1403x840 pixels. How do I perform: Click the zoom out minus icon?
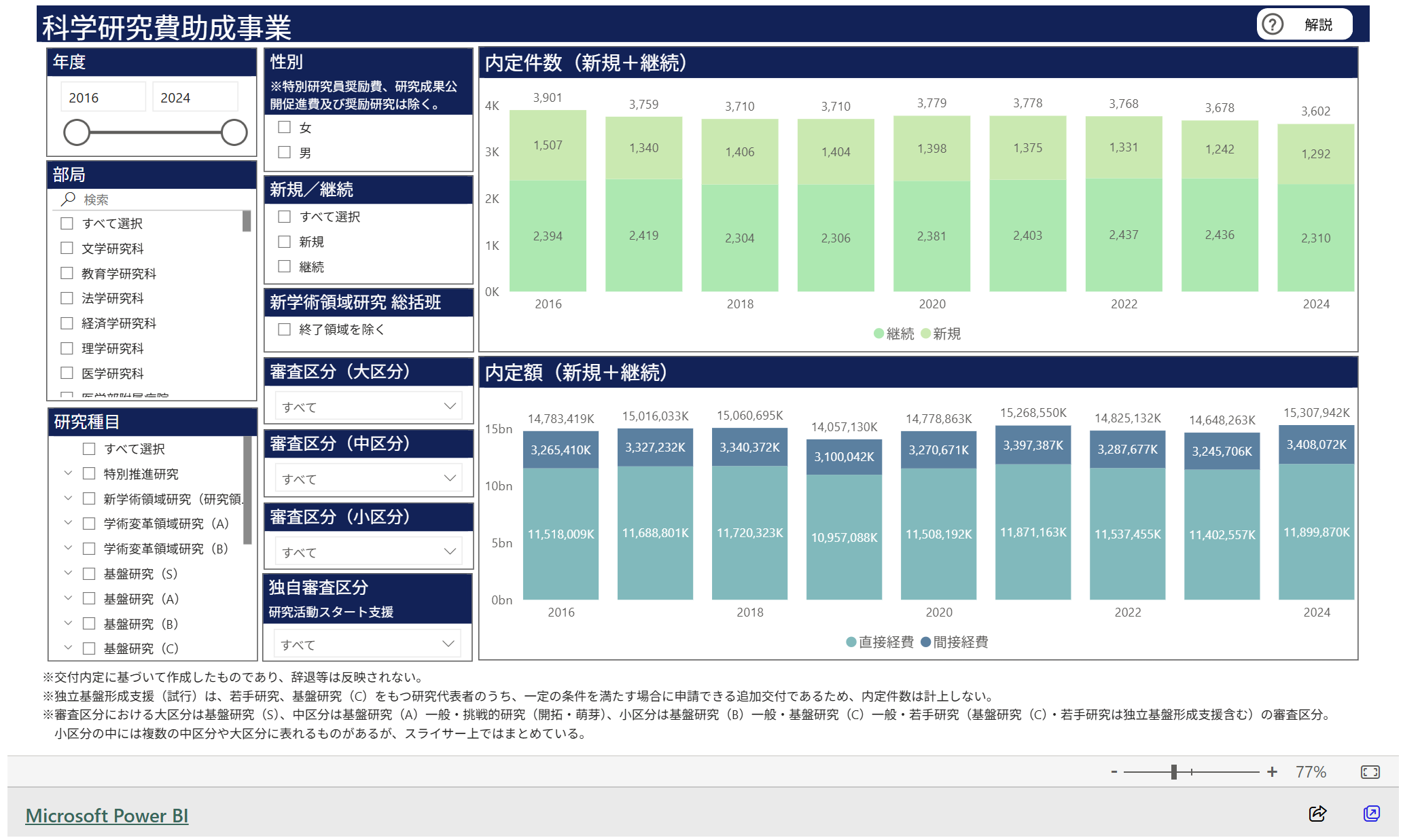point(1114,772)
